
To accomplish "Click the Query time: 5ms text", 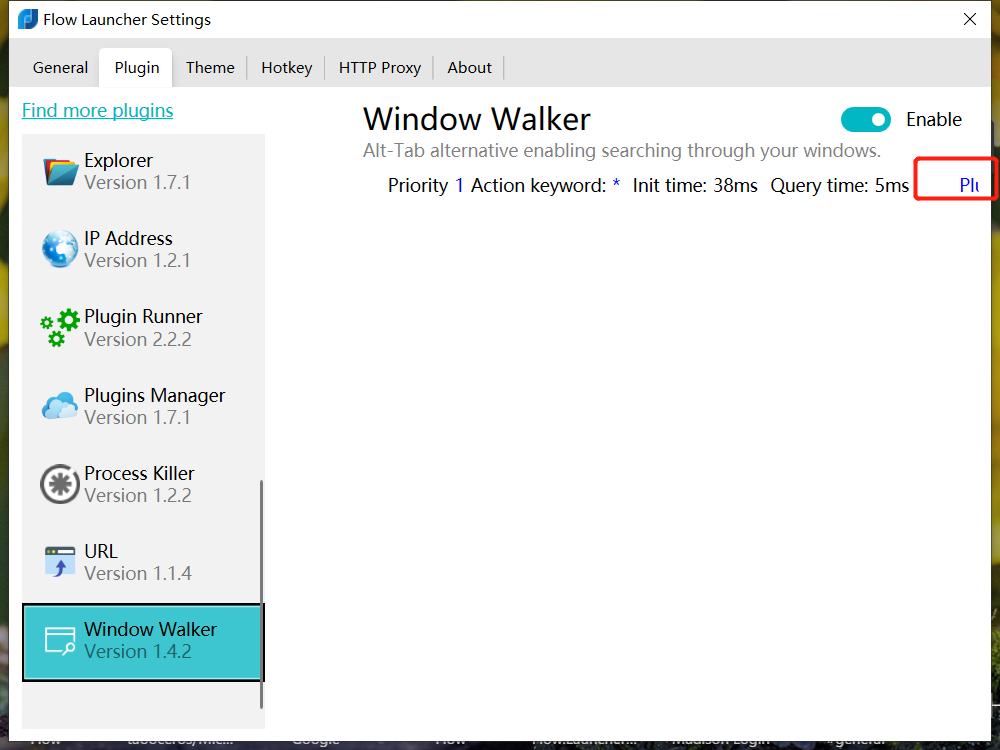I will [839, 186].
